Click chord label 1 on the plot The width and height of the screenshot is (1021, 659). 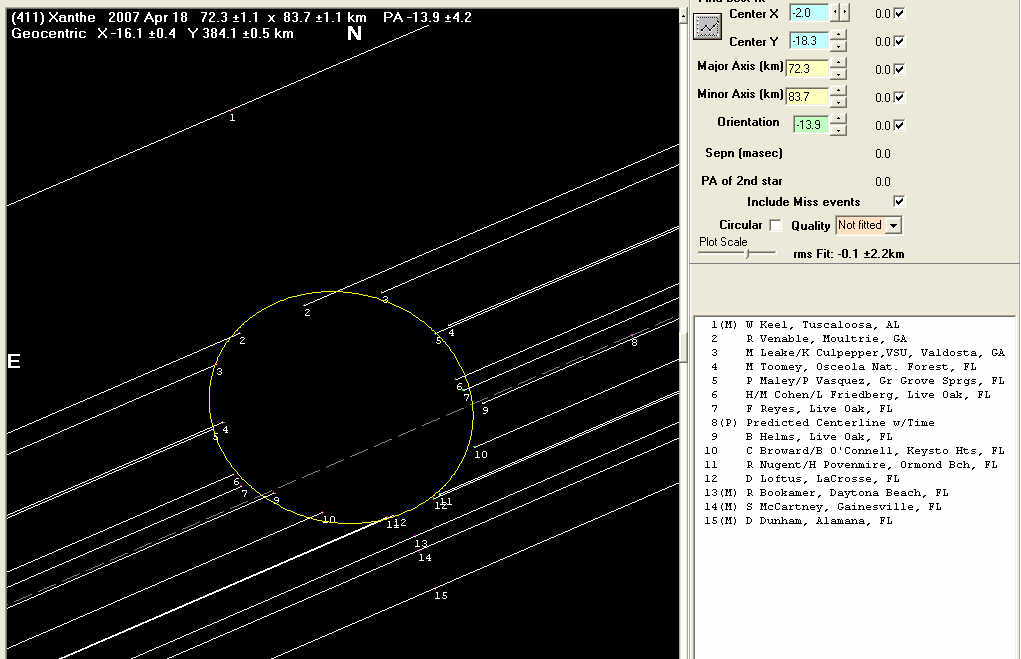(232, 118)
